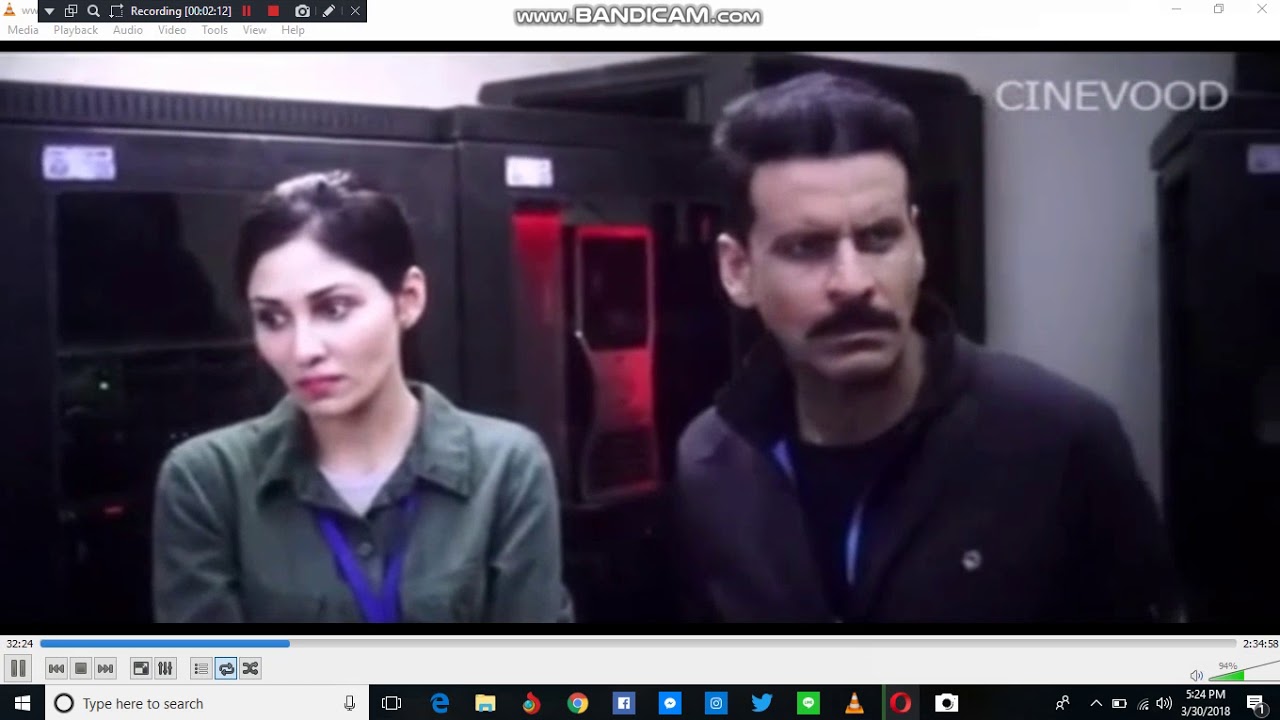Open LINE app in taskbar
The height and width of the screenshot is (720, 1280).
coord(808,703)
